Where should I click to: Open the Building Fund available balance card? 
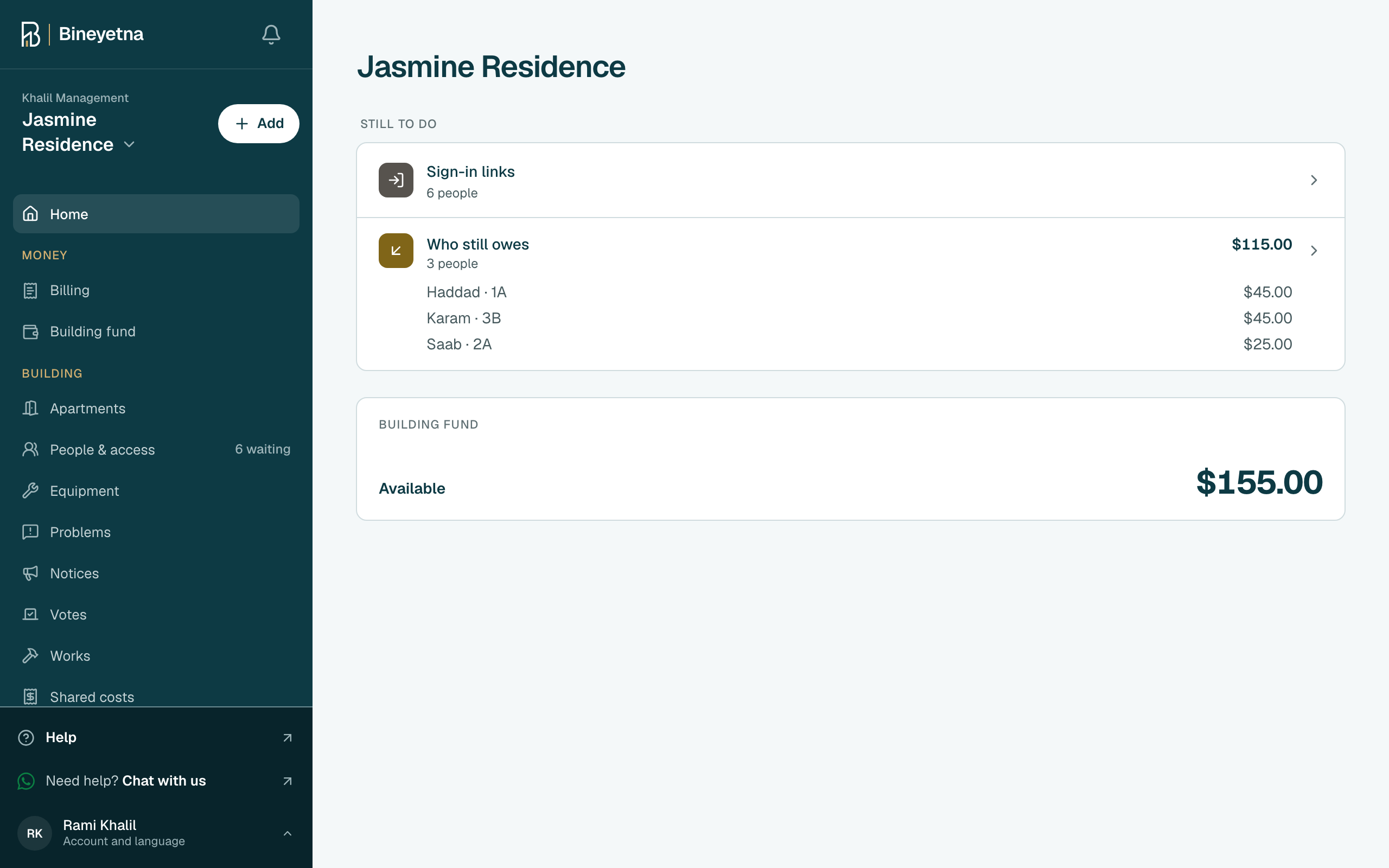click(x=850, y=459)
